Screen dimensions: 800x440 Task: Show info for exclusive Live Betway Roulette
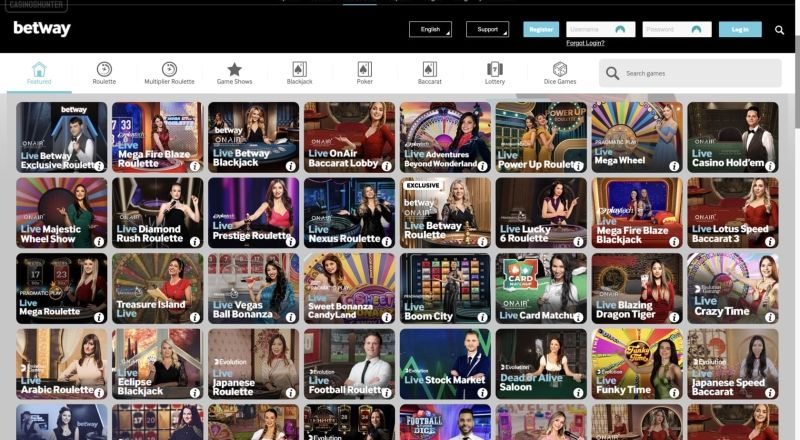[482, 241]
